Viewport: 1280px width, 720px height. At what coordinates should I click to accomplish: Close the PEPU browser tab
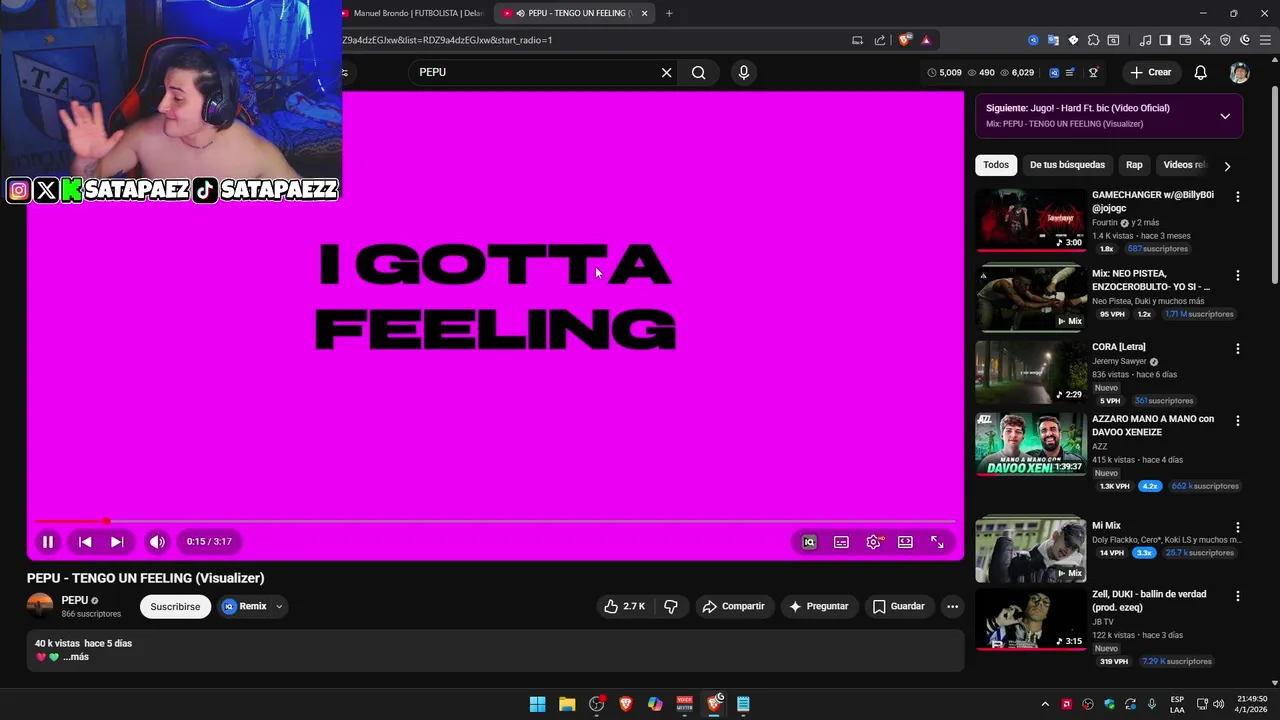coord(644,13)
